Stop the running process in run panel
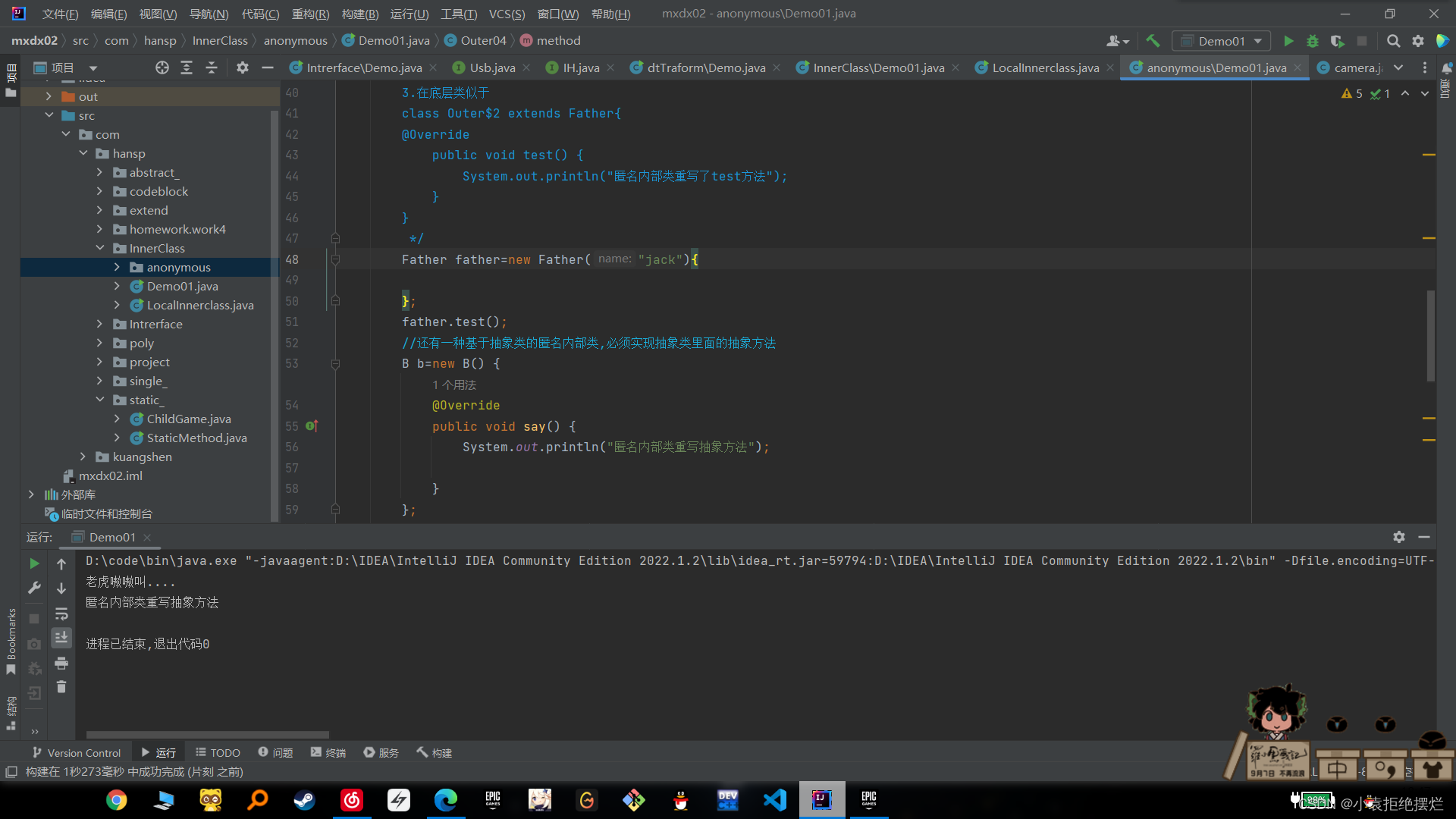Image resolution: width=1456 pixels, height=819 pixels. click(x=34, y=619)
